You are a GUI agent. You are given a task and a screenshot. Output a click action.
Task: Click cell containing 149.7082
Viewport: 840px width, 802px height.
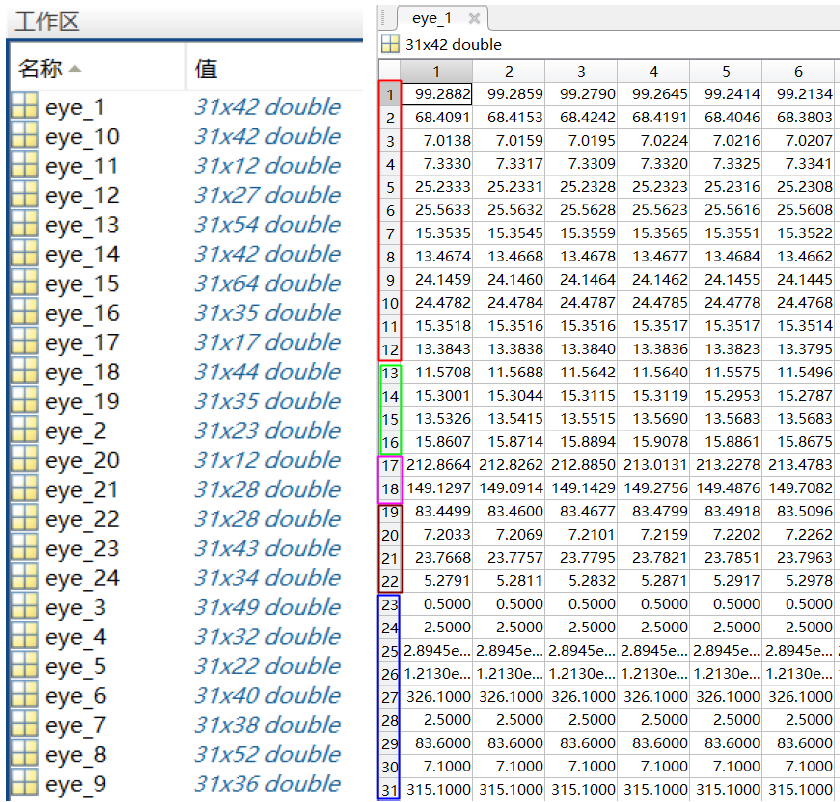[x=798, y=488]
